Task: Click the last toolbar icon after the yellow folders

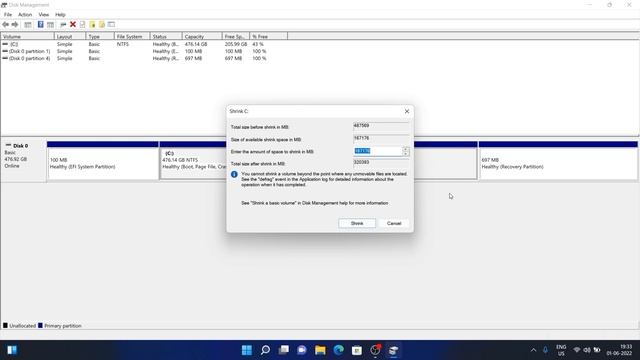Action: tap(111, 24)
